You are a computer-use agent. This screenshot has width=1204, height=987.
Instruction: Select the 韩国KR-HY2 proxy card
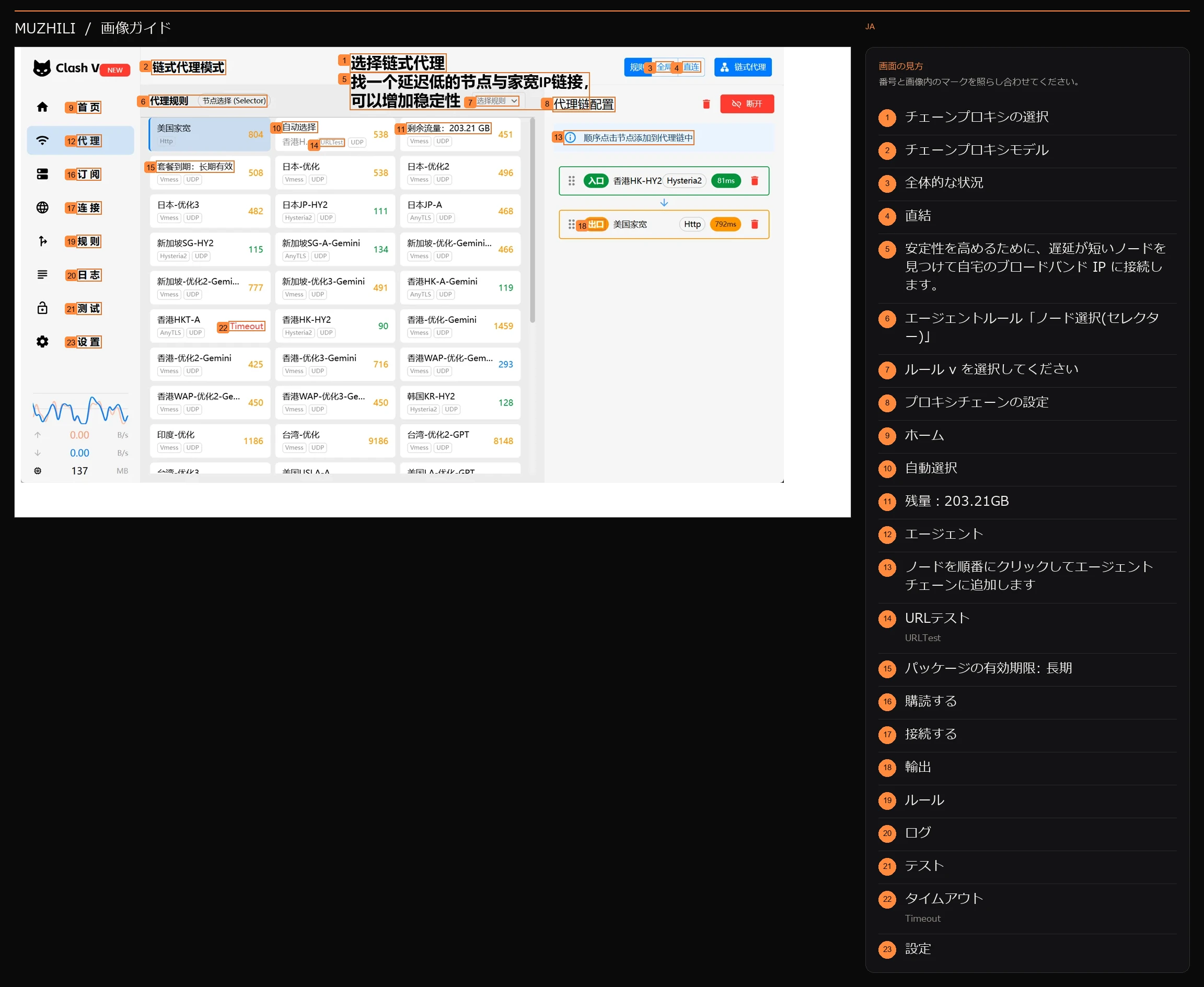click(460, 402)
